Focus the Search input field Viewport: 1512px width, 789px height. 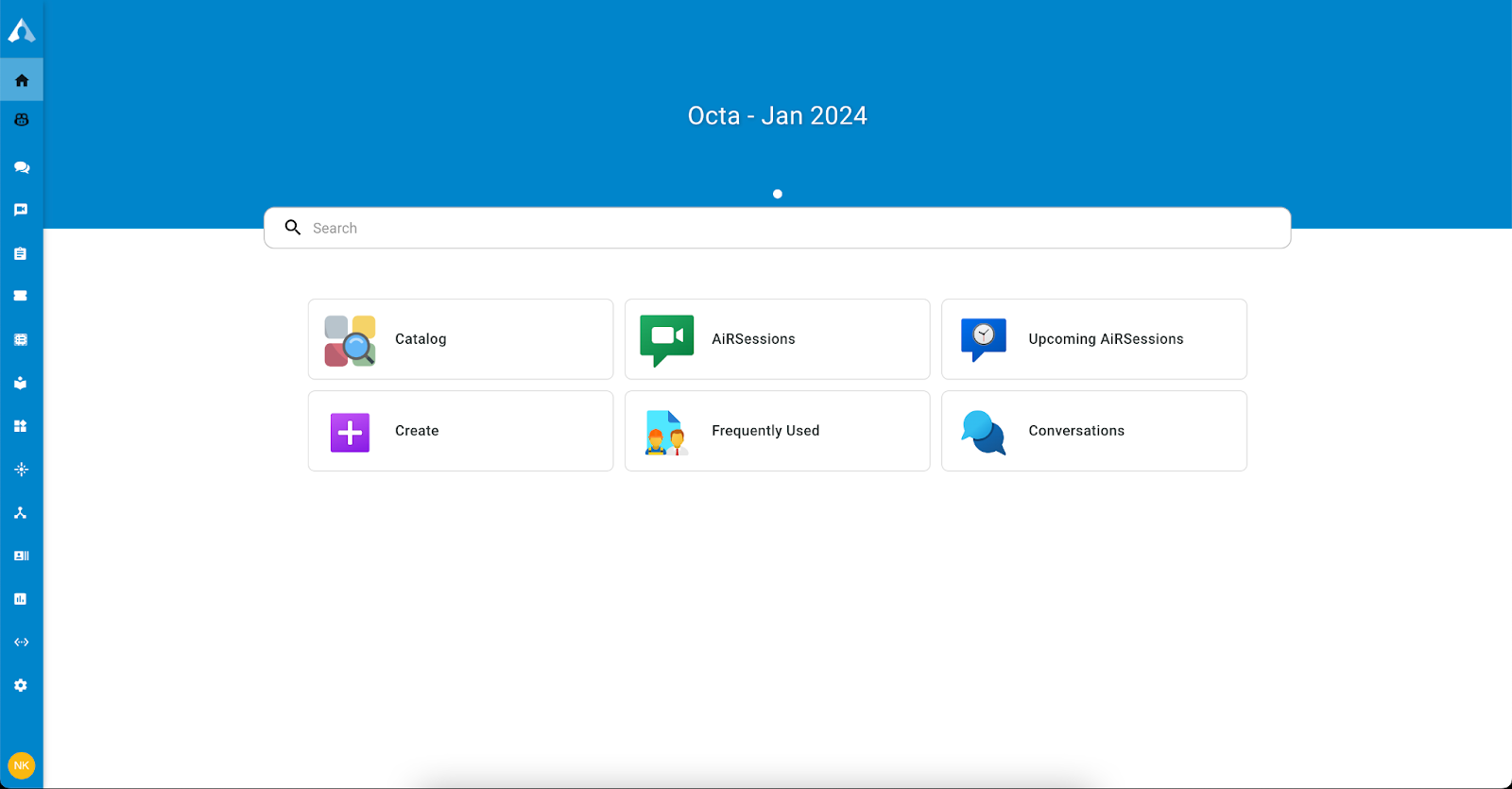(x=777, y=228)
